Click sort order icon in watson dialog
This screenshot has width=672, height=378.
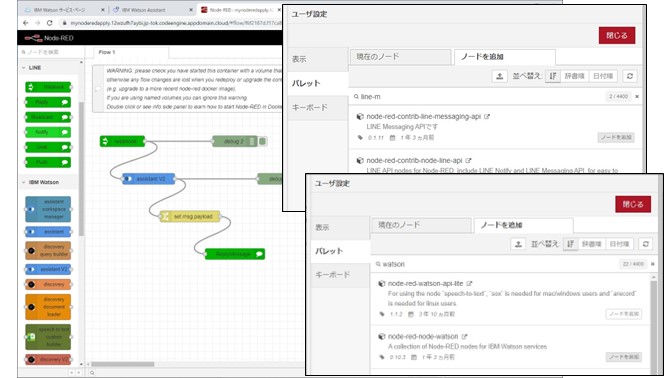tap(570, 244)
